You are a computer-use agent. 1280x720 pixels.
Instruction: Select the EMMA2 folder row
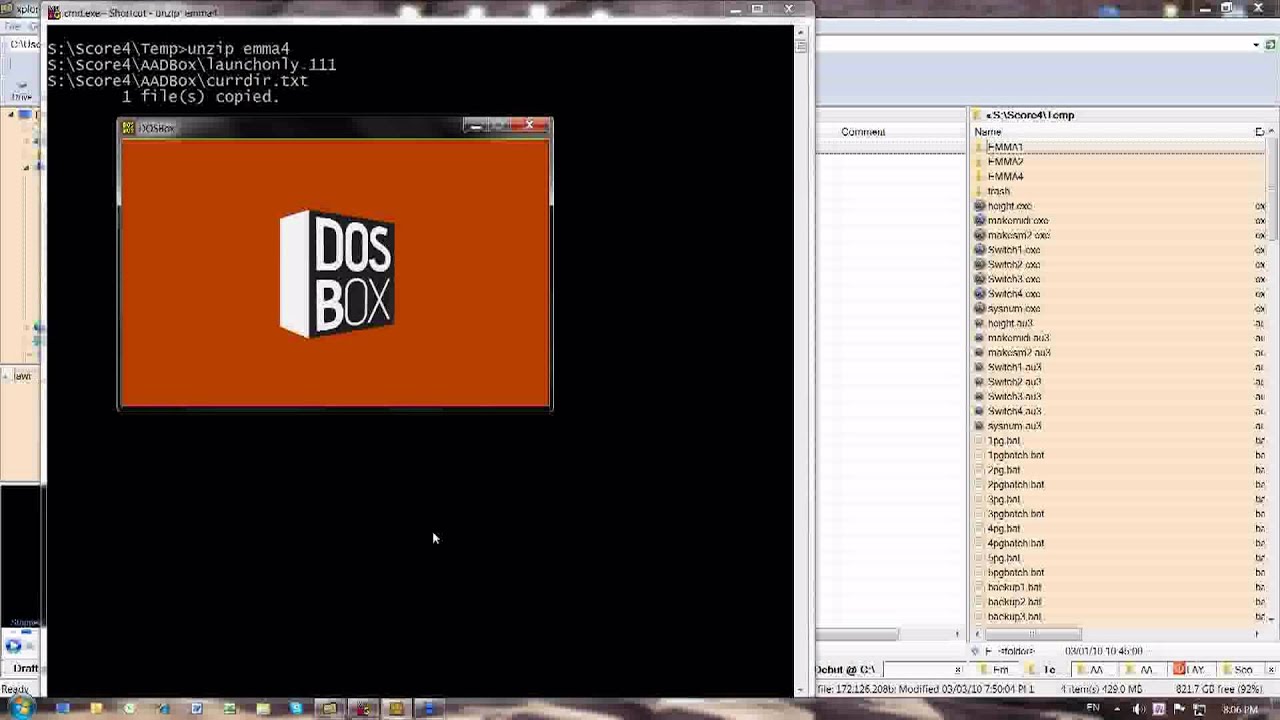(x=1005, y=162)
